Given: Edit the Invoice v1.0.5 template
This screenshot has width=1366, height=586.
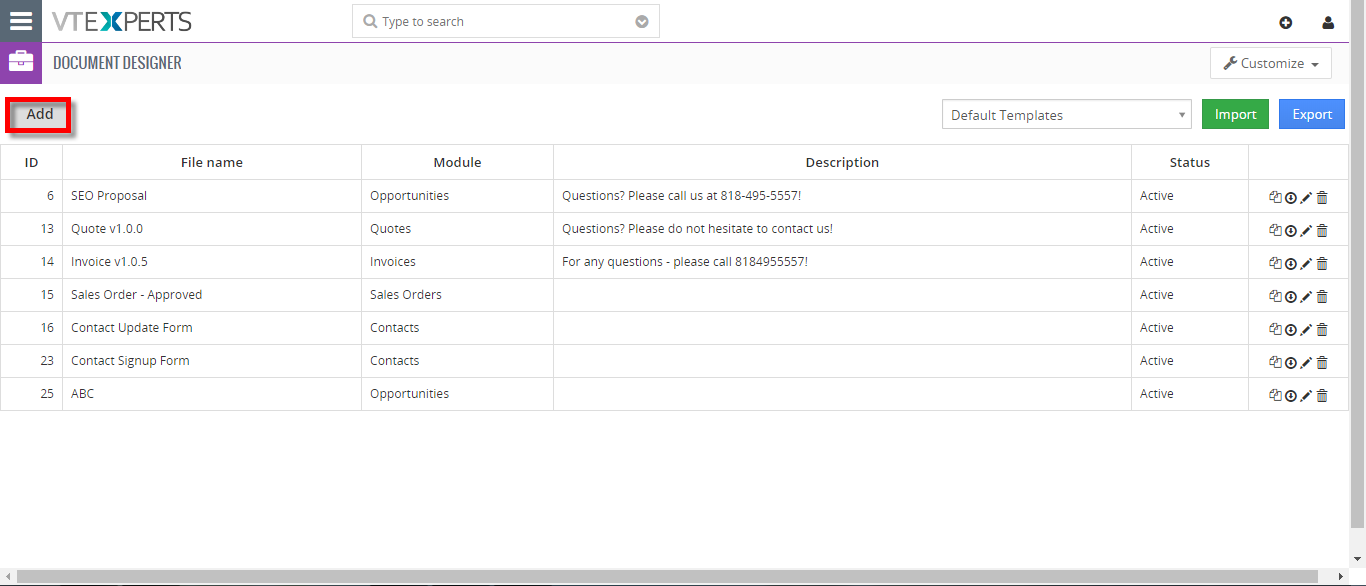Looking at the screenshot, I should click(x=1306, y=264).
